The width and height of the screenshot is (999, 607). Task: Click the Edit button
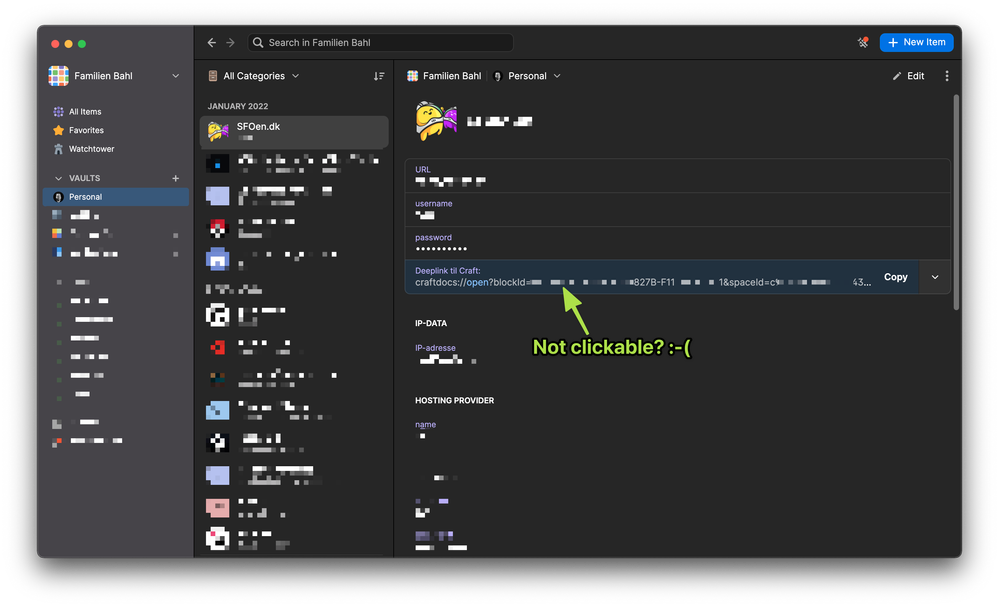[x=908, y=76]
